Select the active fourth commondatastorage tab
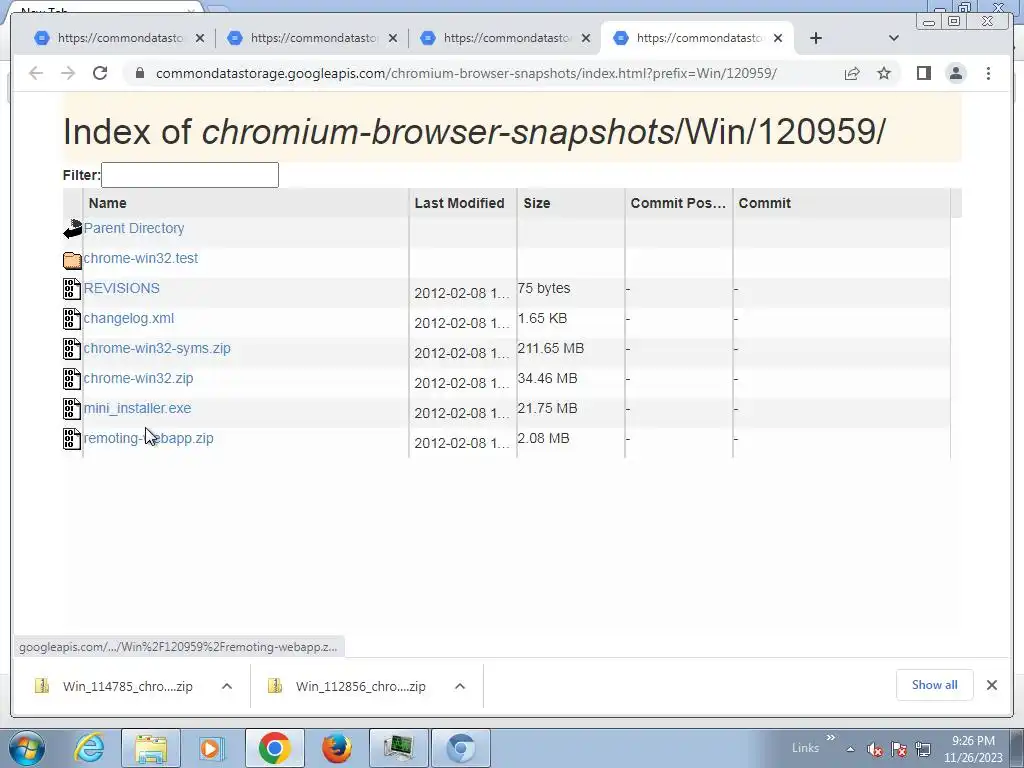The height and width of the screenshot is (768, 1024). click(697, 39)
